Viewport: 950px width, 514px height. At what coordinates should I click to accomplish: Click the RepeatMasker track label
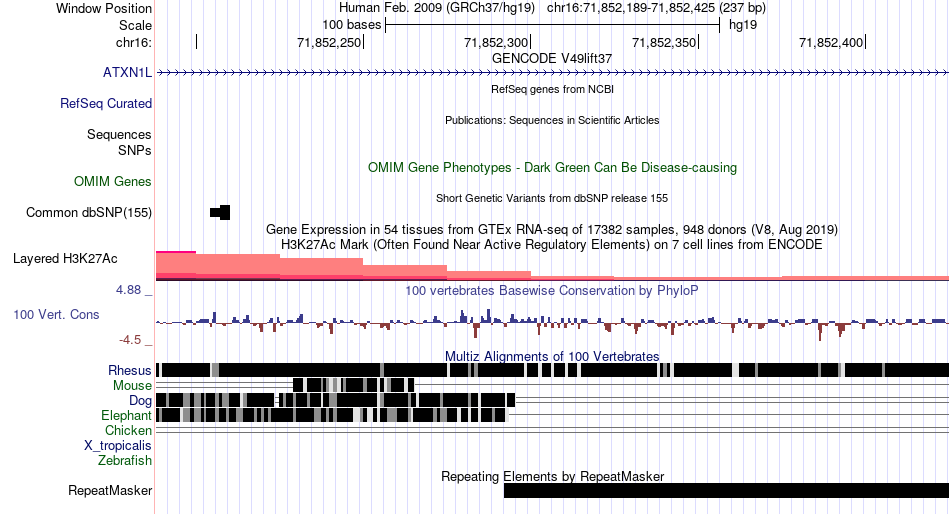(110, 491)
